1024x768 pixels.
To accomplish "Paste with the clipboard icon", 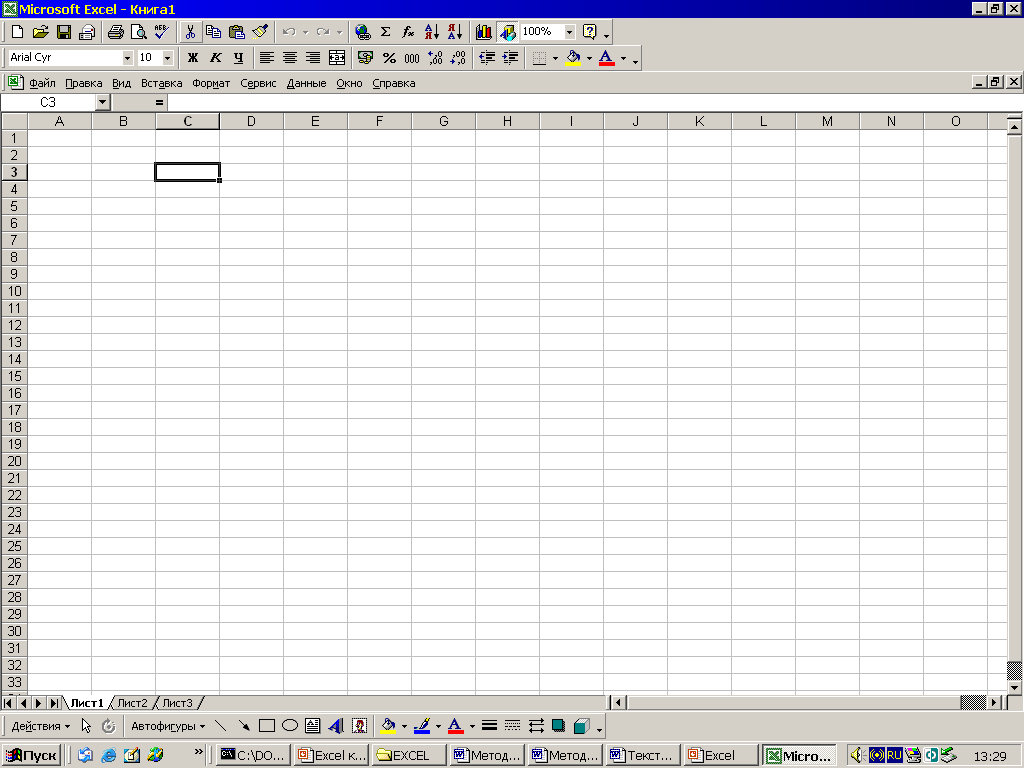I will (x=236, y=31).
